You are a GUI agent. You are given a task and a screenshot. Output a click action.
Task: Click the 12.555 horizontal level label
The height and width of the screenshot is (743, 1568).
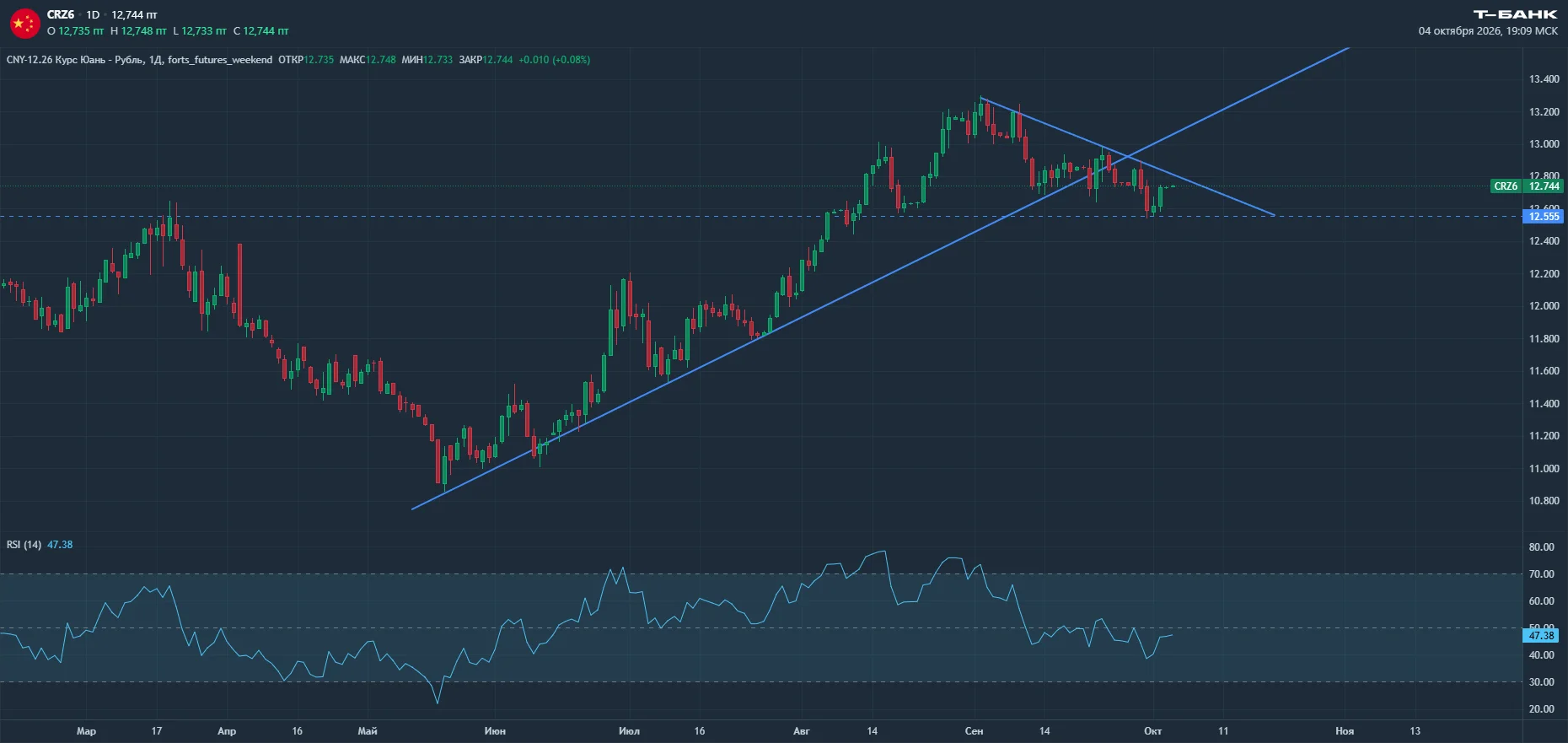click(x=1544, y=217)
